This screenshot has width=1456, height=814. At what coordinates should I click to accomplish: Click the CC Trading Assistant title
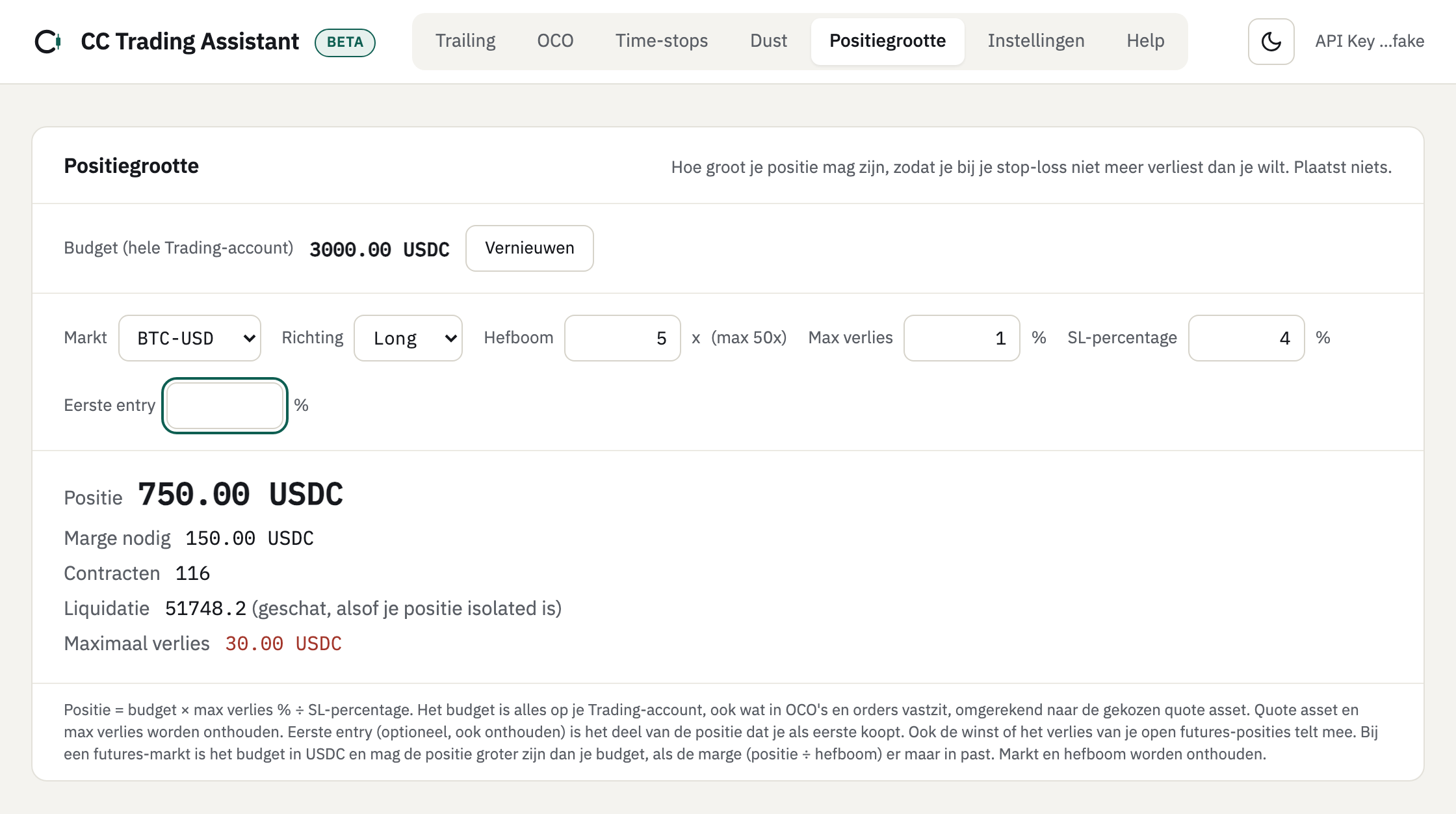point(190,42)
